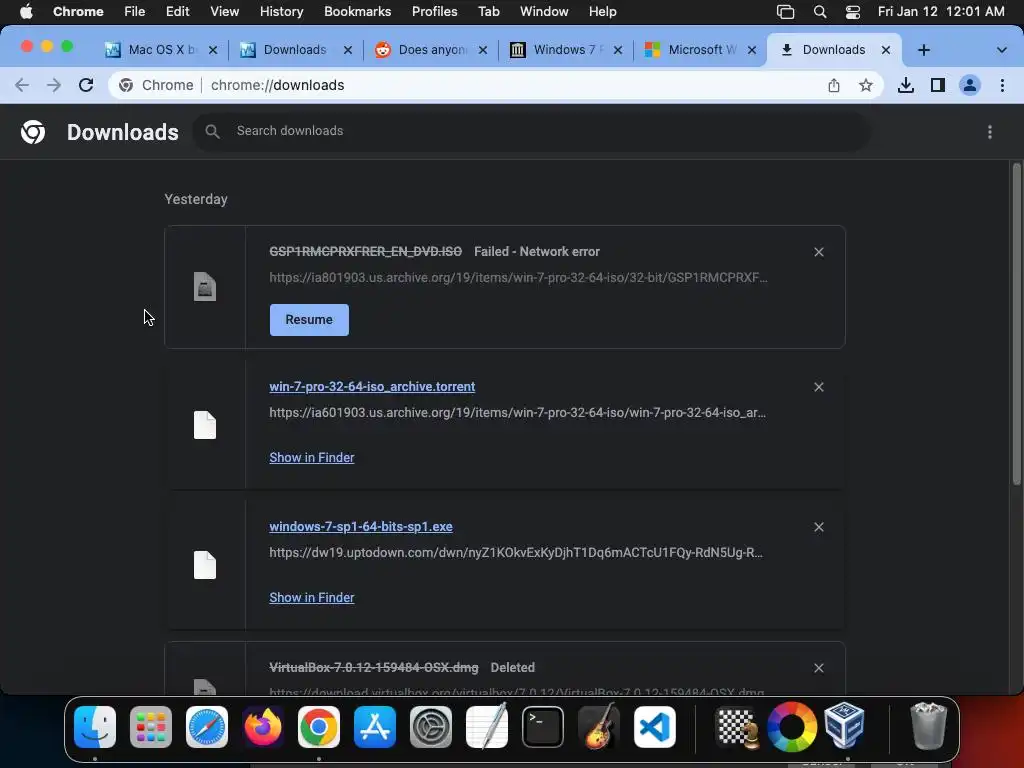Open Control Center in menu bar
1024x768 pixels.
[852, 12]
